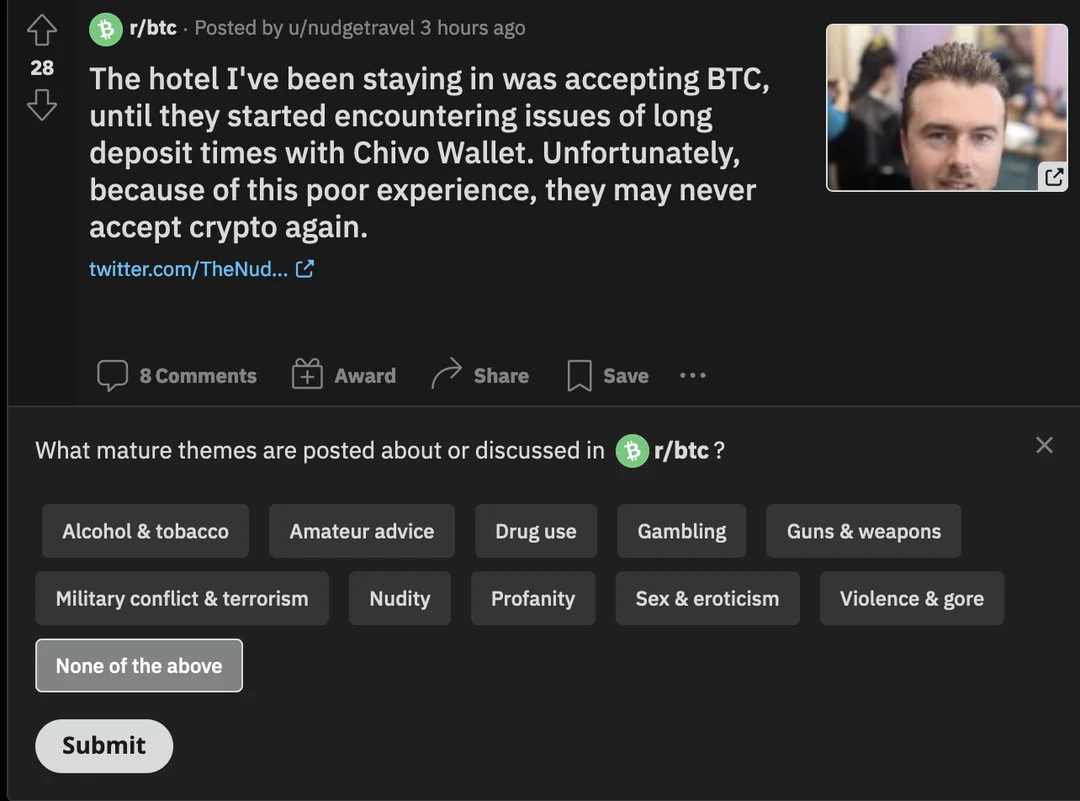Open the 8 Comments section
This screenshot has height=801, width=1080.
(x=177, y=375)
